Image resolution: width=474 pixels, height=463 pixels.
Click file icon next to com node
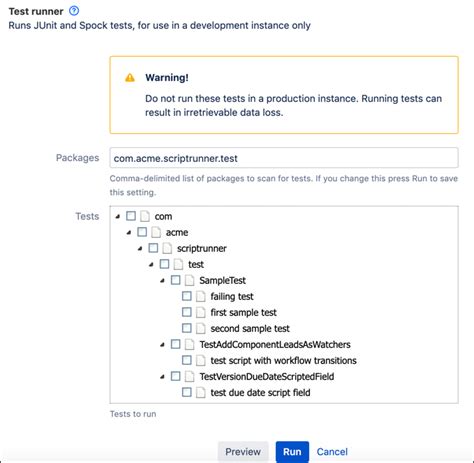point(145,216)
